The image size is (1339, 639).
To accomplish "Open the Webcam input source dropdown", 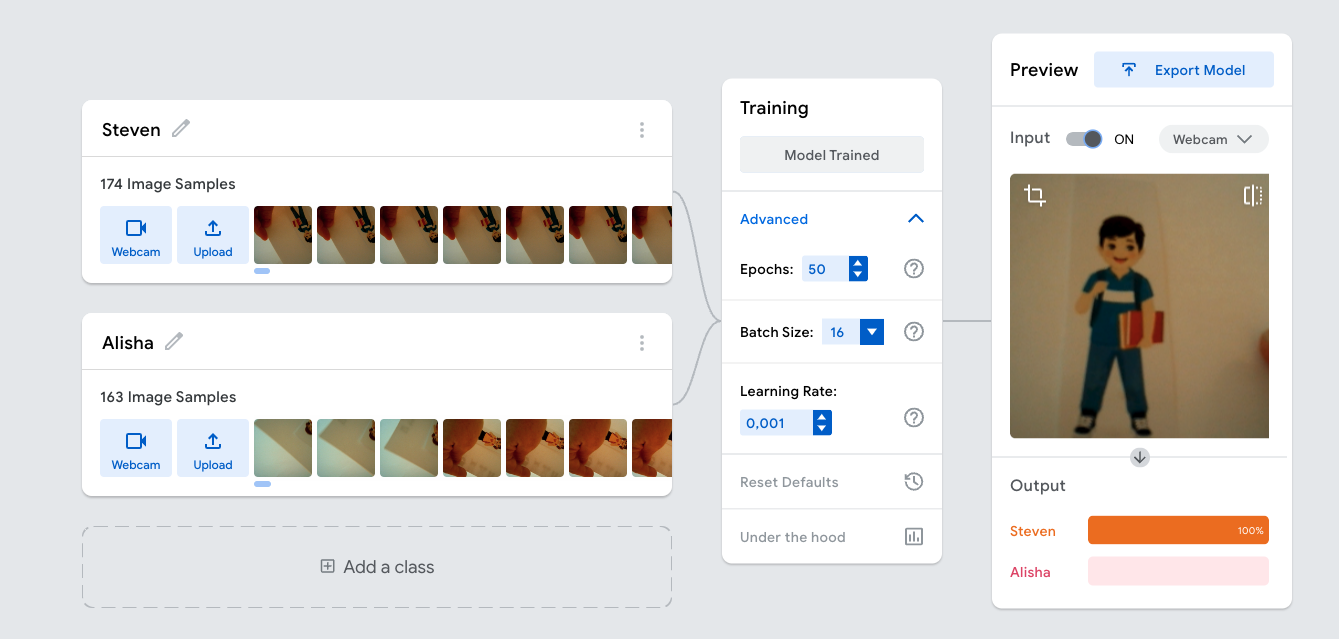I will [x=1212, y=139].
